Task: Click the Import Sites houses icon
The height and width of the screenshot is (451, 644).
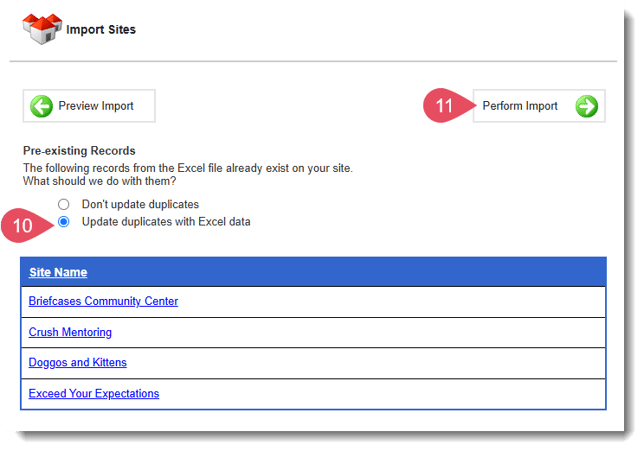Action: (x=41, y=29)
